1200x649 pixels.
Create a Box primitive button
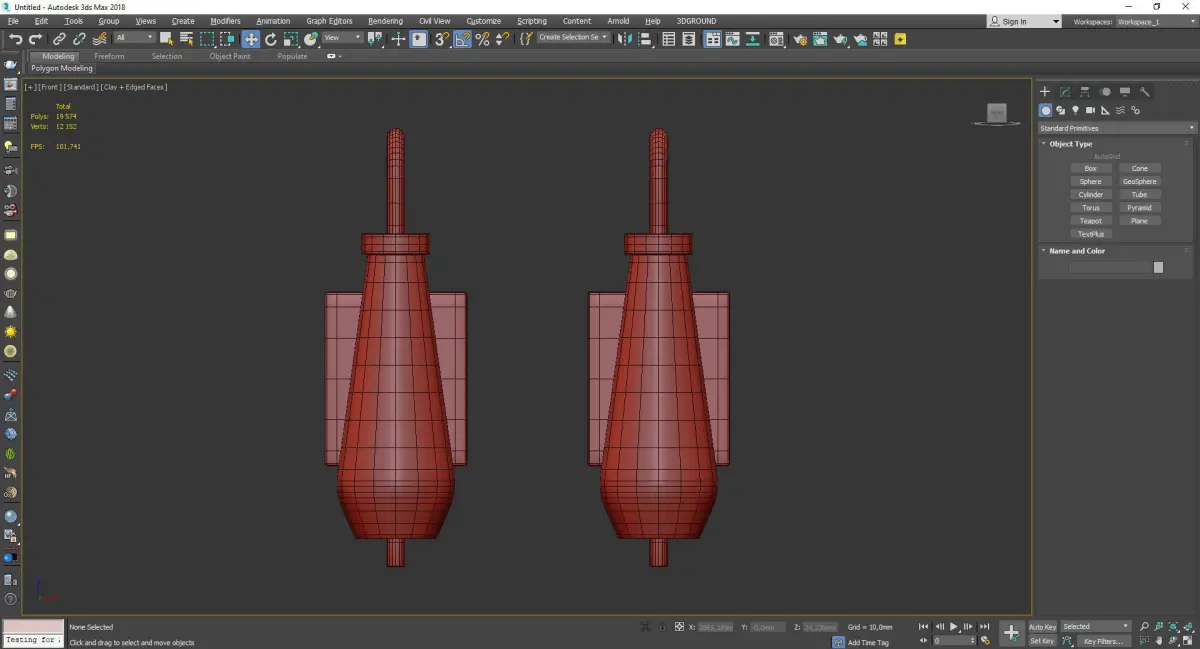(1090, 169)
